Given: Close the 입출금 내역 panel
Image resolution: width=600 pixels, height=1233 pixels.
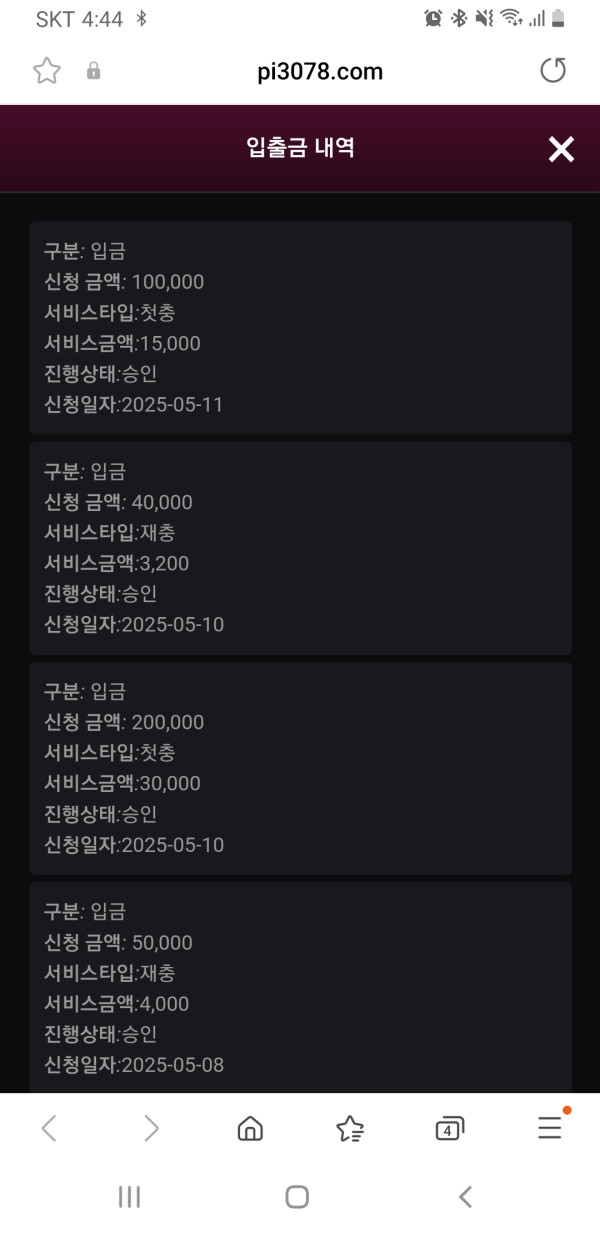Looking at the screenshot, I should click(x=561, y=149).
